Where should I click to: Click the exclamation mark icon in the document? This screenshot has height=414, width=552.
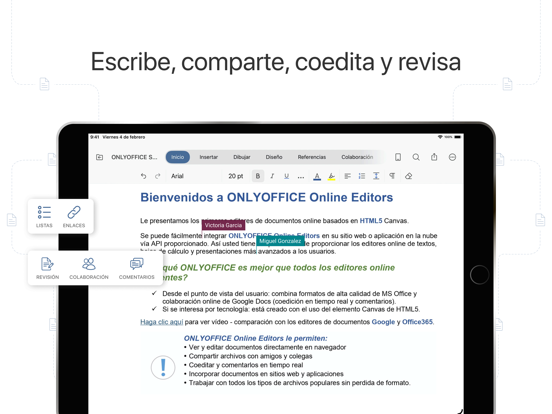coord(163,367)
